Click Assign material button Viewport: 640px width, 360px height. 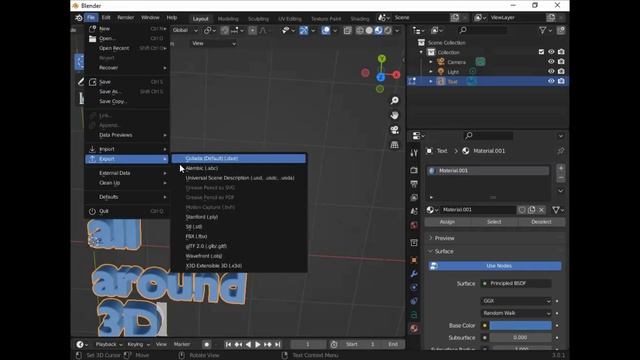(447, 222)
